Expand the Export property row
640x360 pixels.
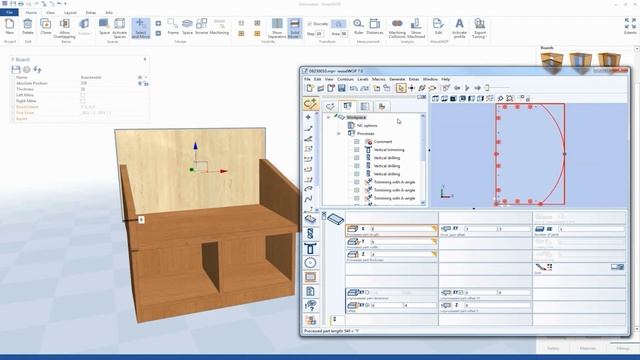13,119
